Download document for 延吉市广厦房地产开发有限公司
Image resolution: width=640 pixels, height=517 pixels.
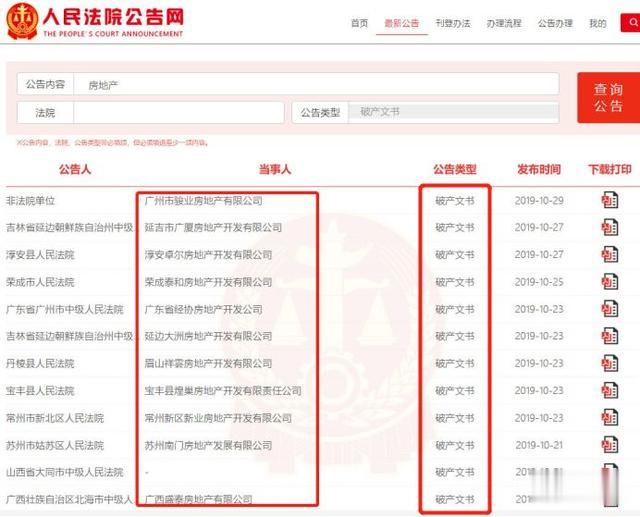(x=609, y=227)
